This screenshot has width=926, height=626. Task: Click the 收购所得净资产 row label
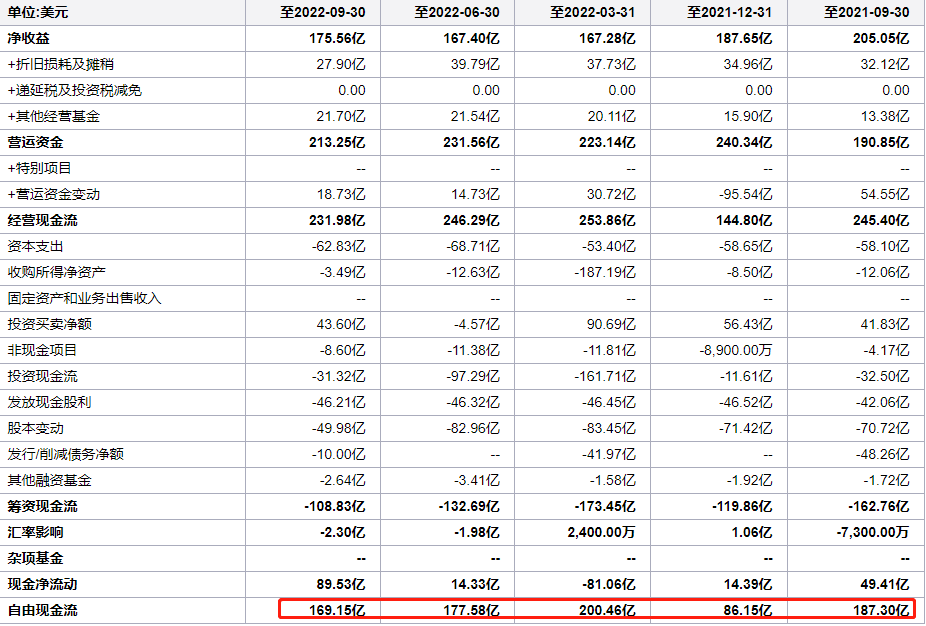click(x=57, y=272)
